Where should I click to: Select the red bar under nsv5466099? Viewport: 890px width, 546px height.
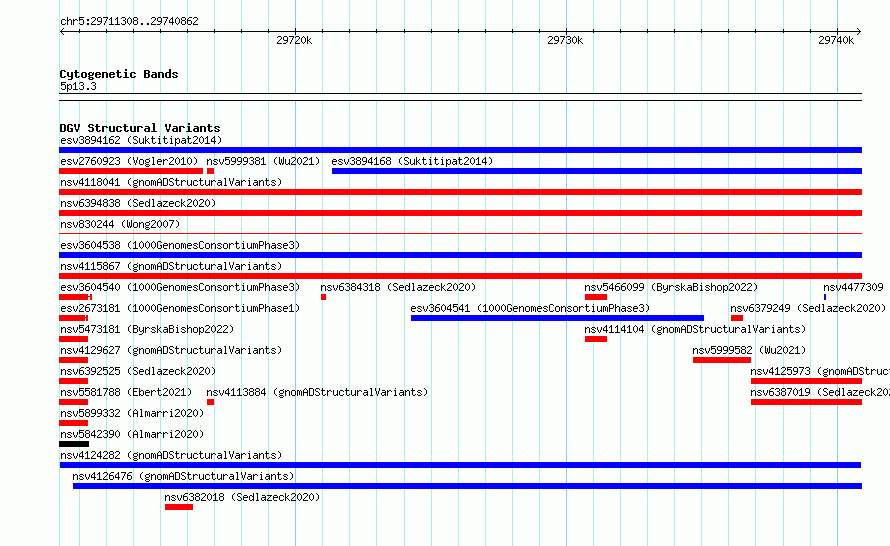click(x=596, y=297)
